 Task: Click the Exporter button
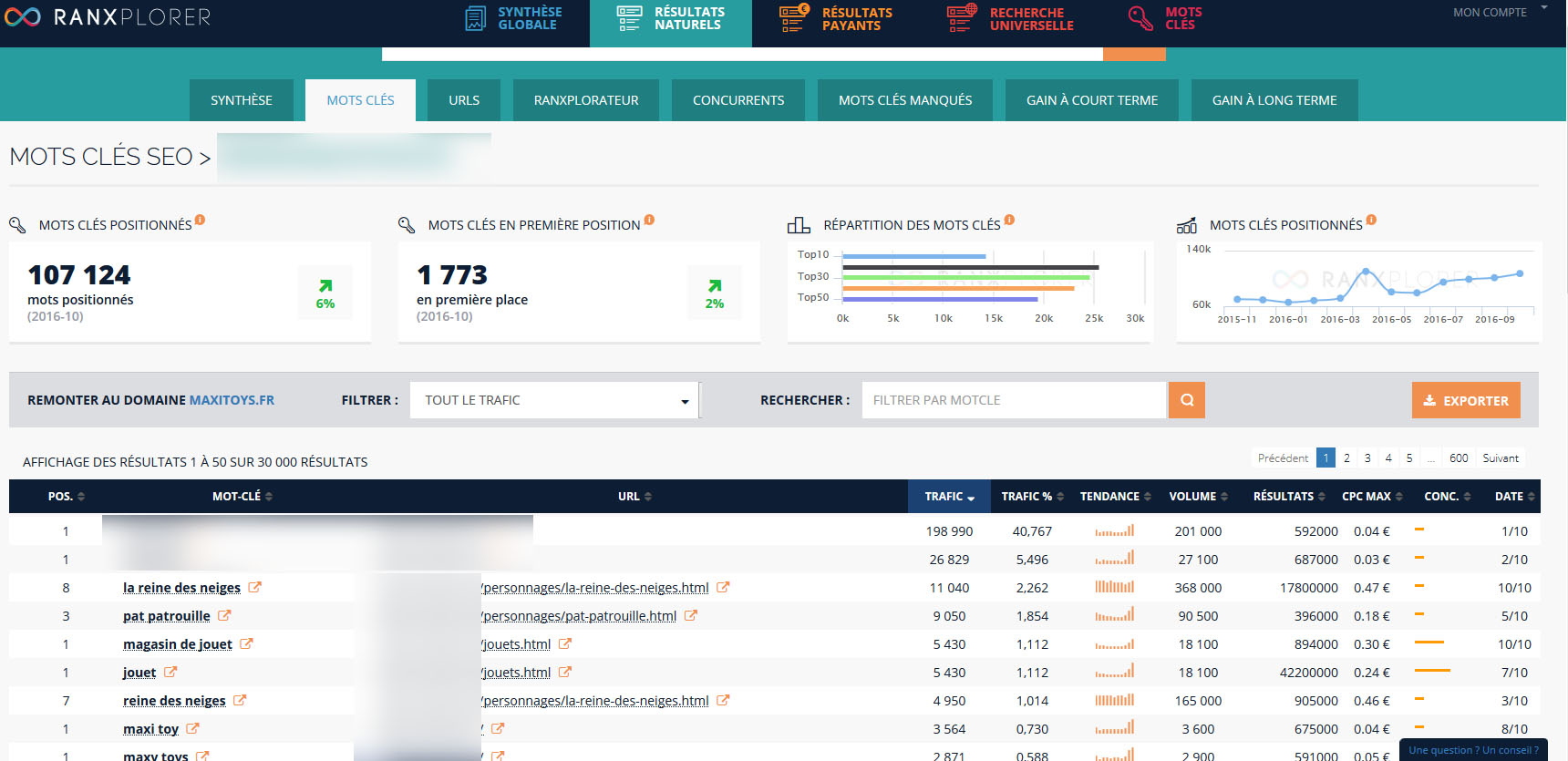click(x=1466, y=400)
